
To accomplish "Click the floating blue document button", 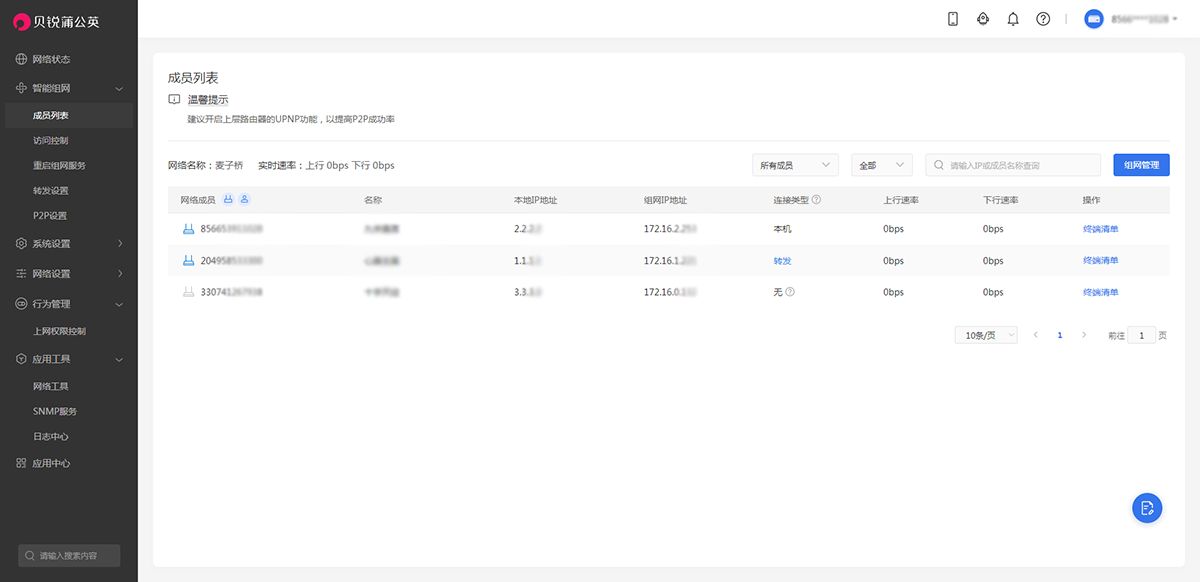I will (1147, 507).
